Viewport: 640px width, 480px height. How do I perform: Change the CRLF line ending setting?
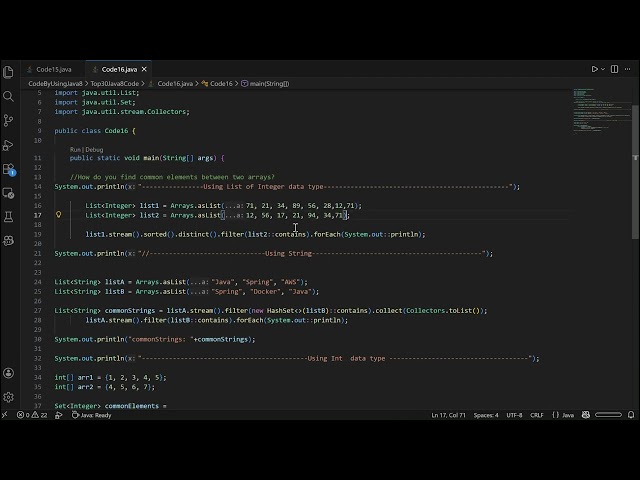coord(536,415)
